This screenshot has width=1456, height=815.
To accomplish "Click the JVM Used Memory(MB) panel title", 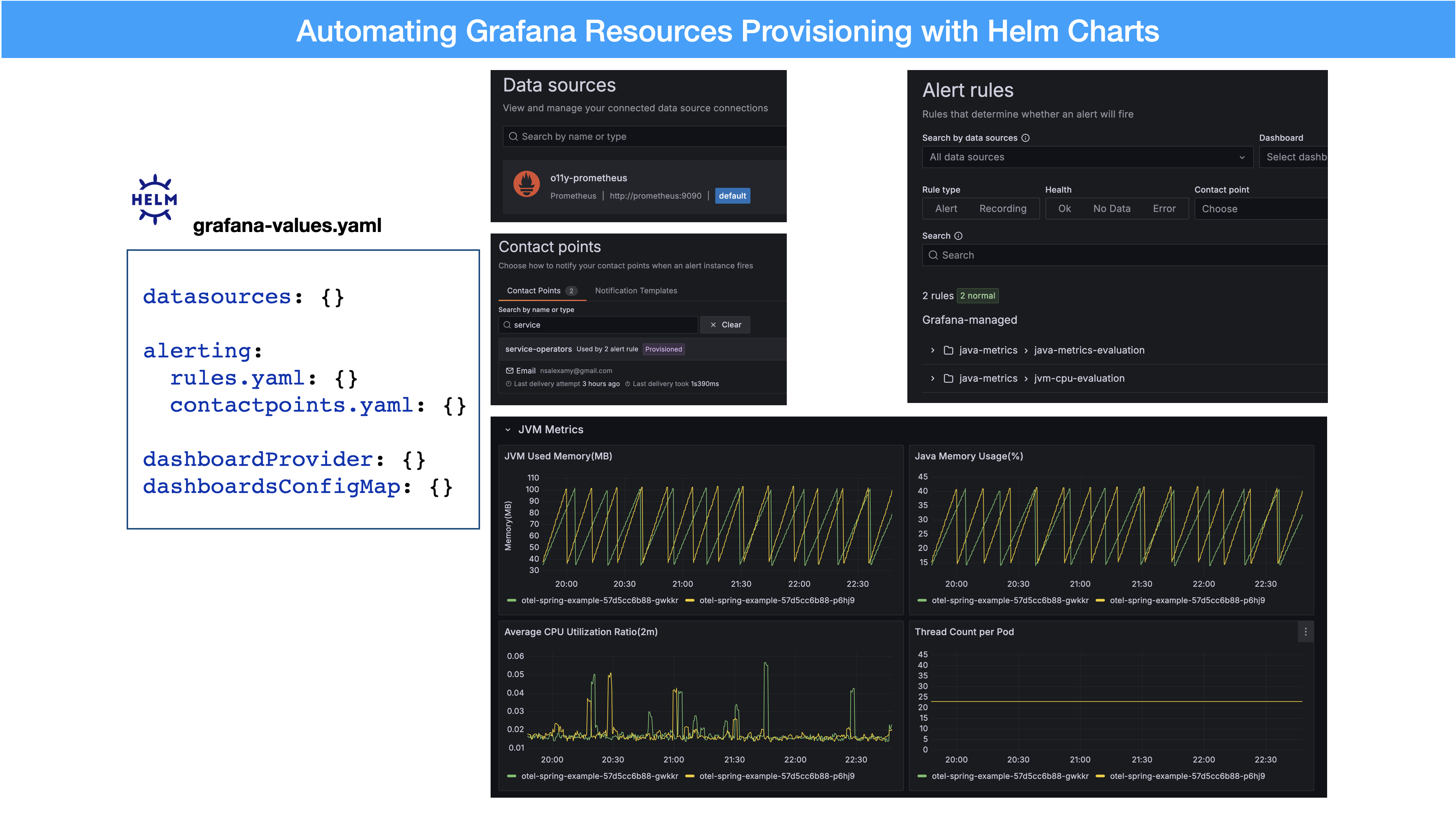I will point(558,456).
